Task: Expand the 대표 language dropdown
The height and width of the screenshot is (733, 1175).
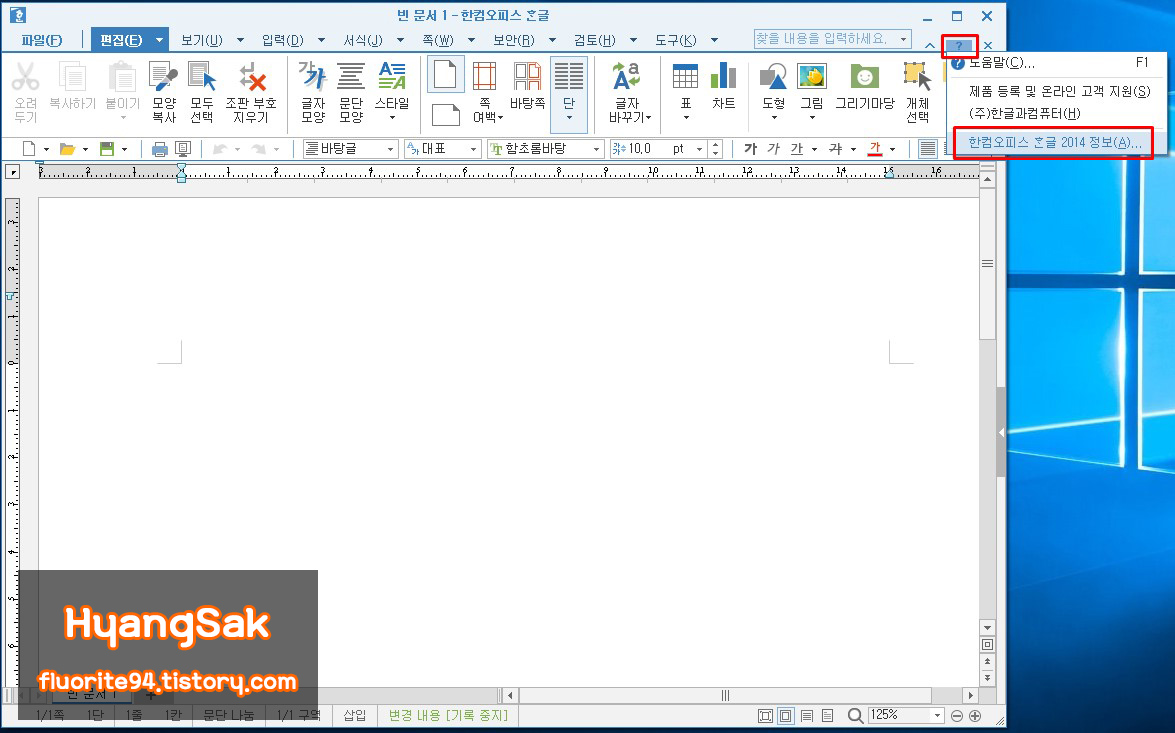Action: tap(473, 149)
